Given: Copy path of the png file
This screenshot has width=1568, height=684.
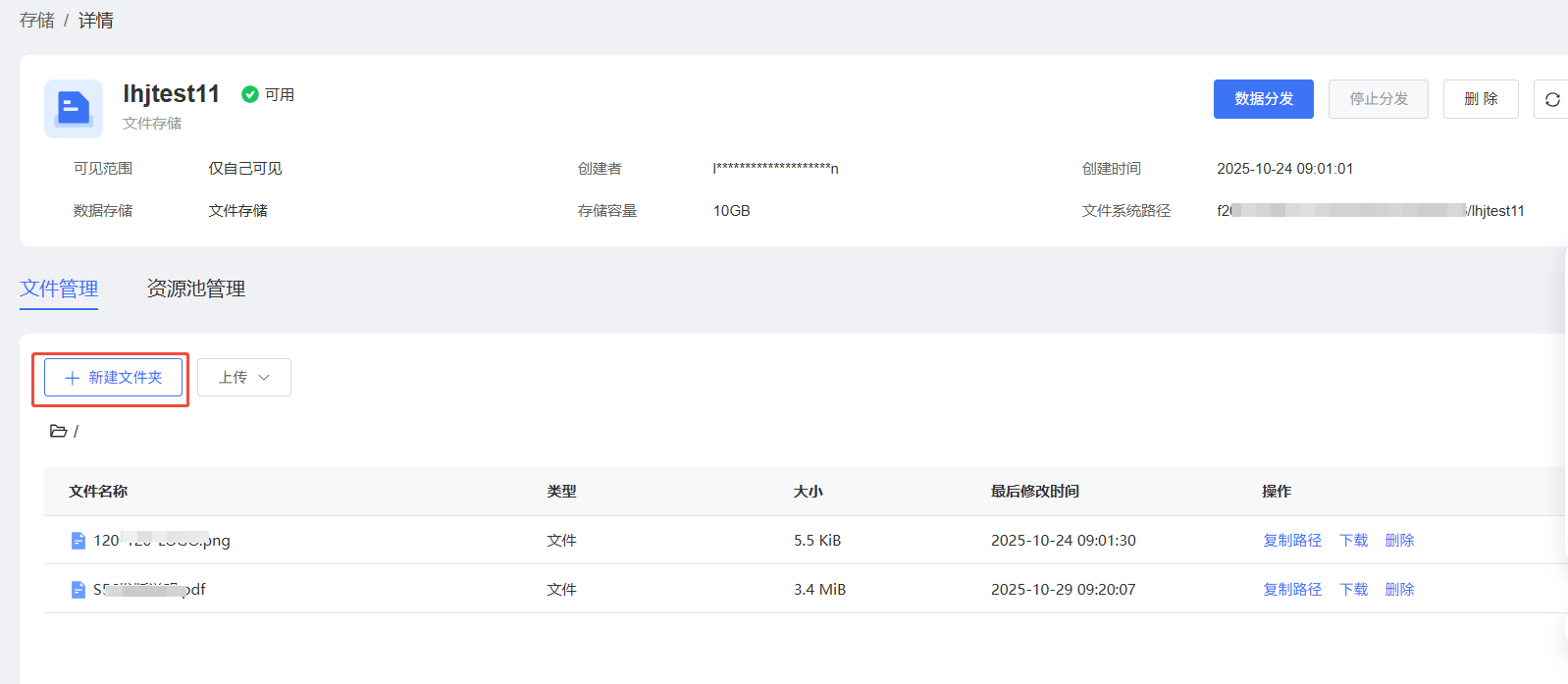Looking at the screenshot, I should pyautogui.click(x=1291, y=541).
